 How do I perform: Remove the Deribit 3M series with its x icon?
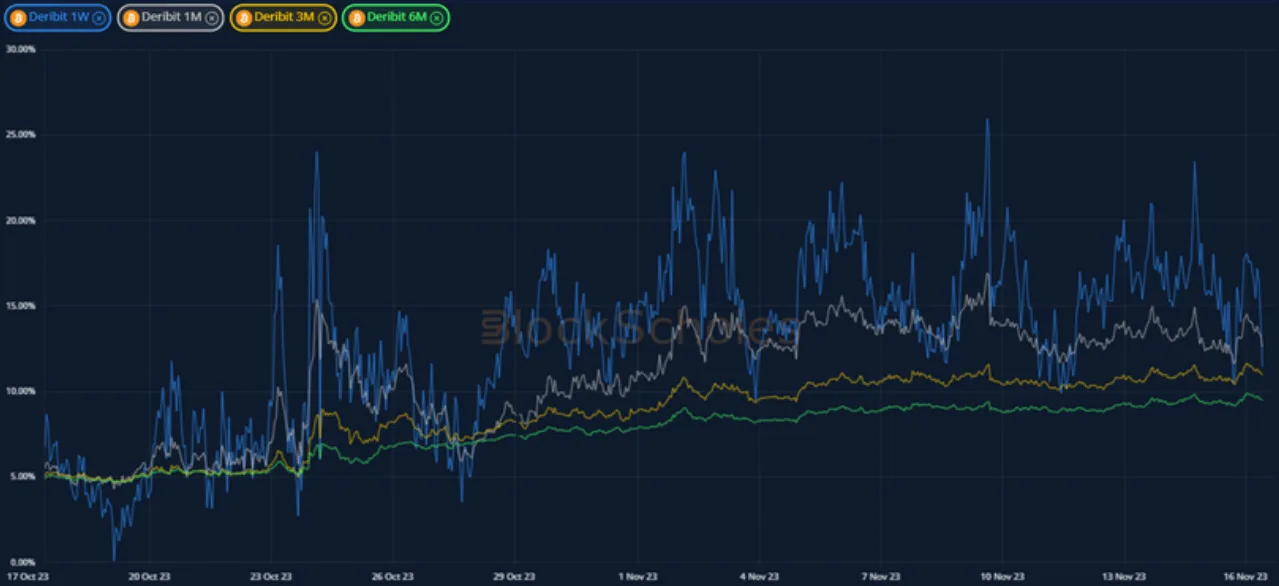pyautogui.click(x=325, y=18)
